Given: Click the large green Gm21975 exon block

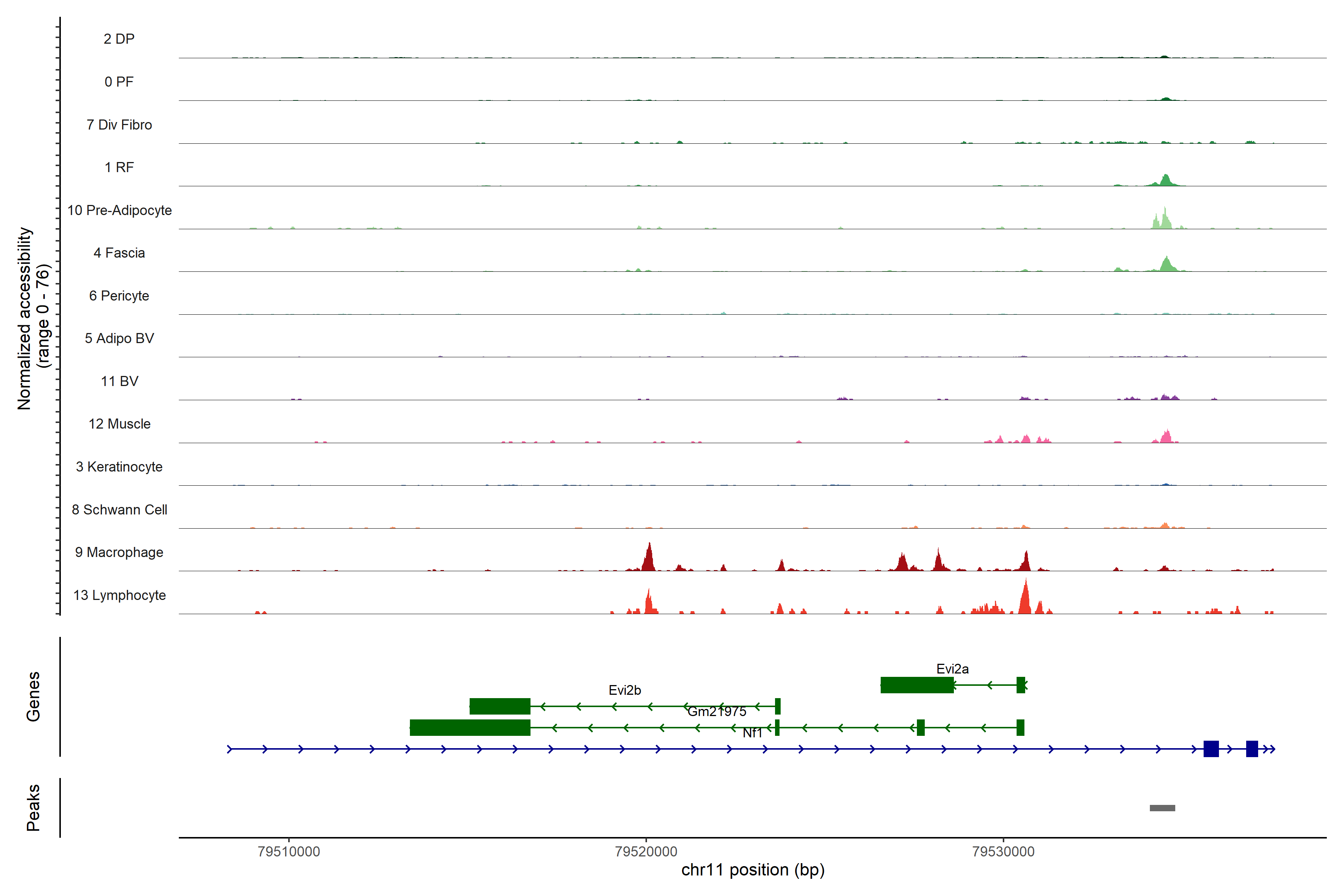Looking at the screenshot, I should [470, 727].
